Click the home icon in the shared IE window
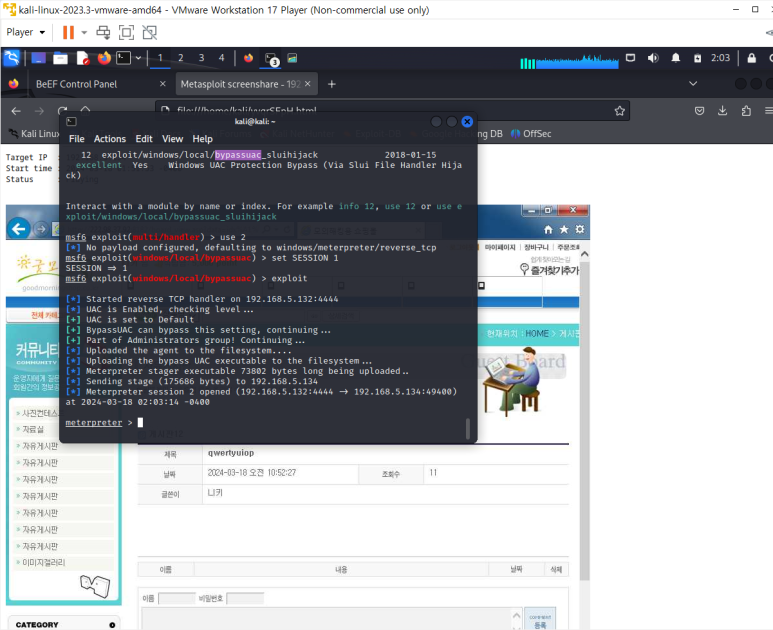773x630 pixels. pos(548,229)
